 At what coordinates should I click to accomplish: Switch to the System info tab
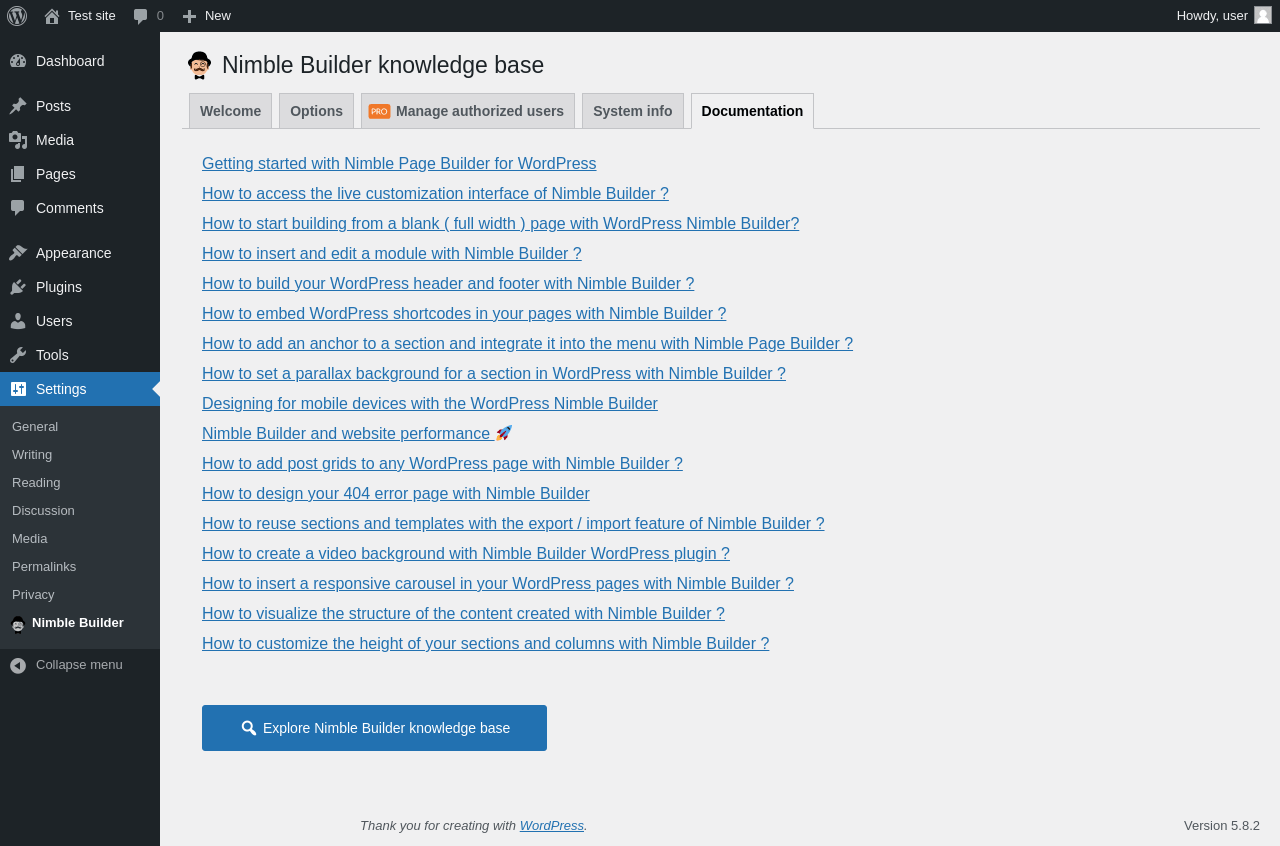pyautogui.click(x=632, y=111)
